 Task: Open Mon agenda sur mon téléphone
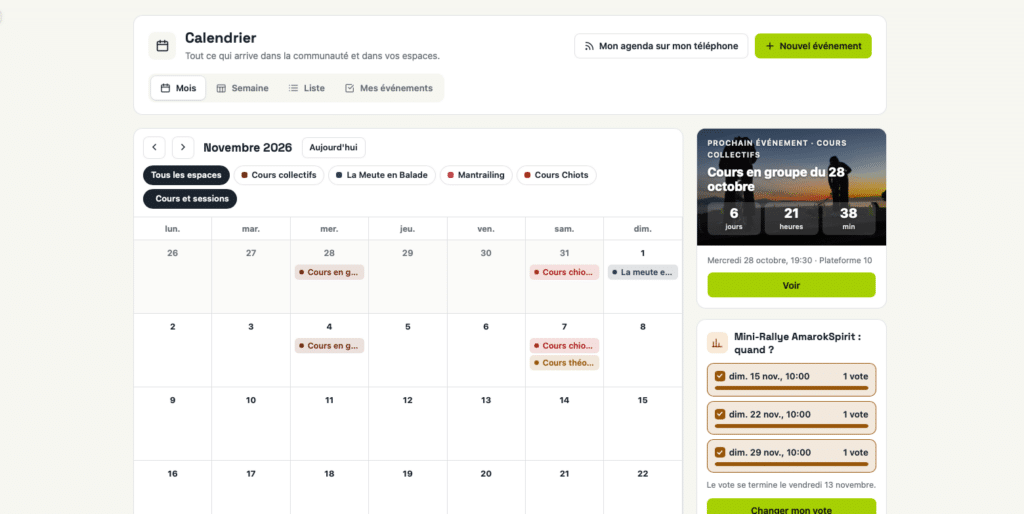(x=661, y=46)
